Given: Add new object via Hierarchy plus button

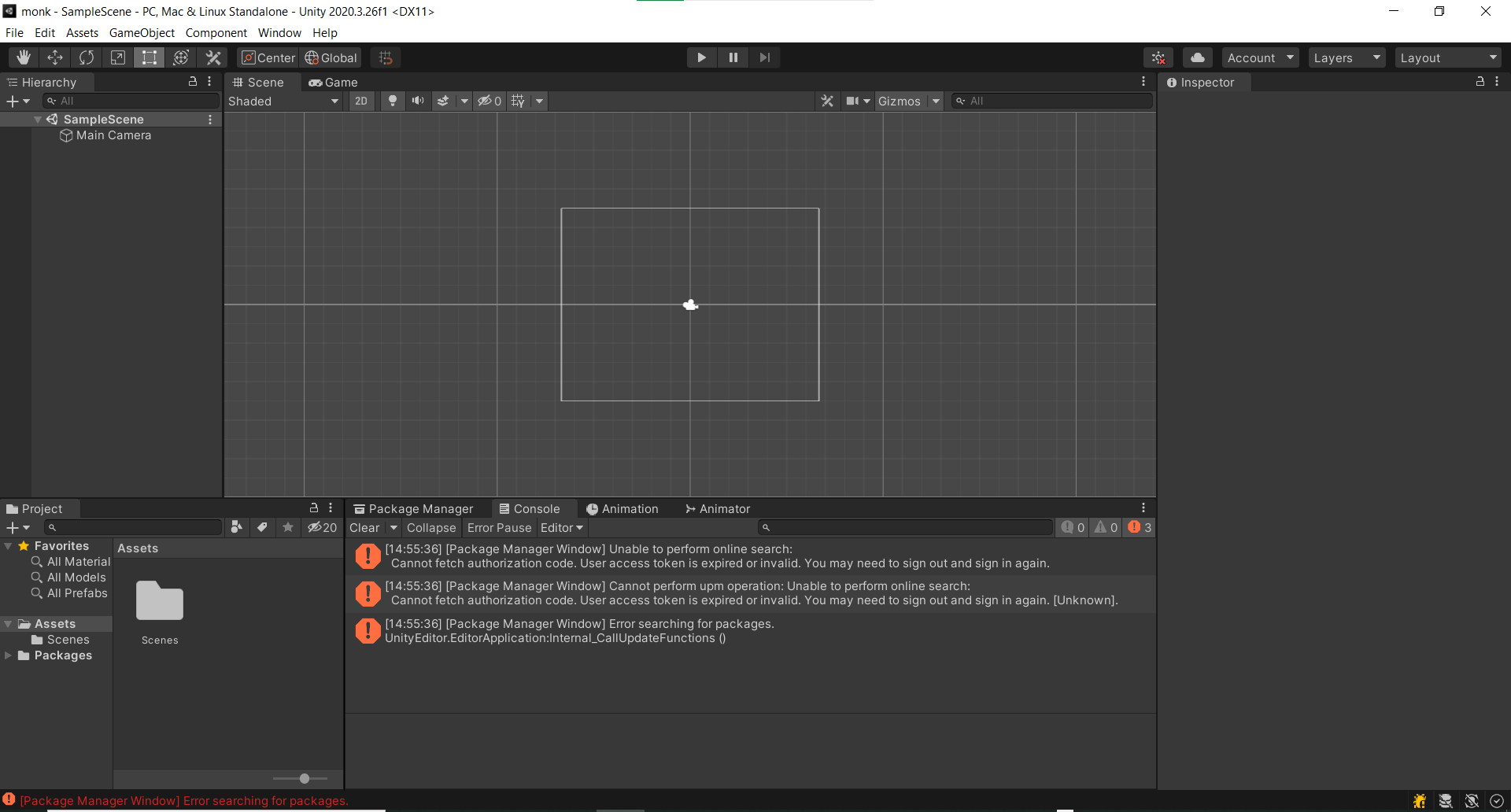Looking at the screenshot, I should click(17, 101).
